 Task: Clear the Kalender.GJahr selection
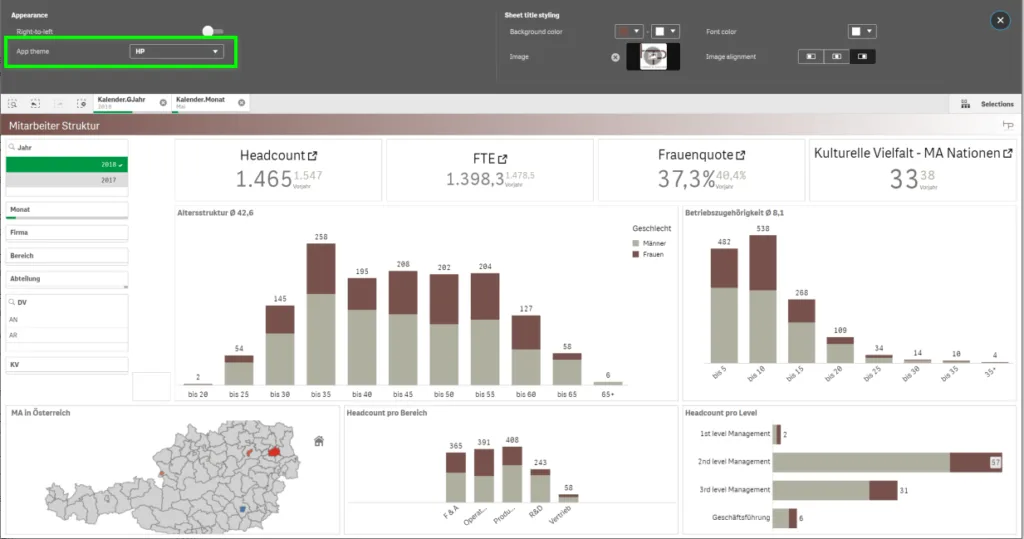tap(163, 103)
